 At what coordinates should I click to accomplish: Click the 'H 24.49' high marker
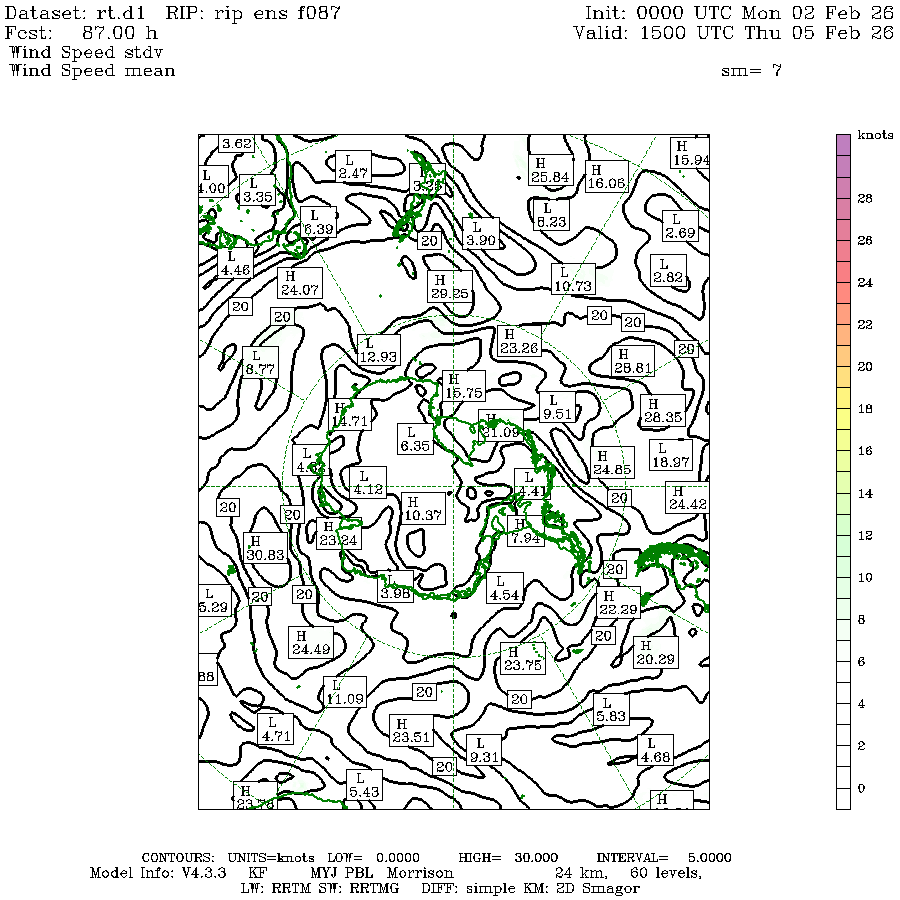[x=311, y=642]
